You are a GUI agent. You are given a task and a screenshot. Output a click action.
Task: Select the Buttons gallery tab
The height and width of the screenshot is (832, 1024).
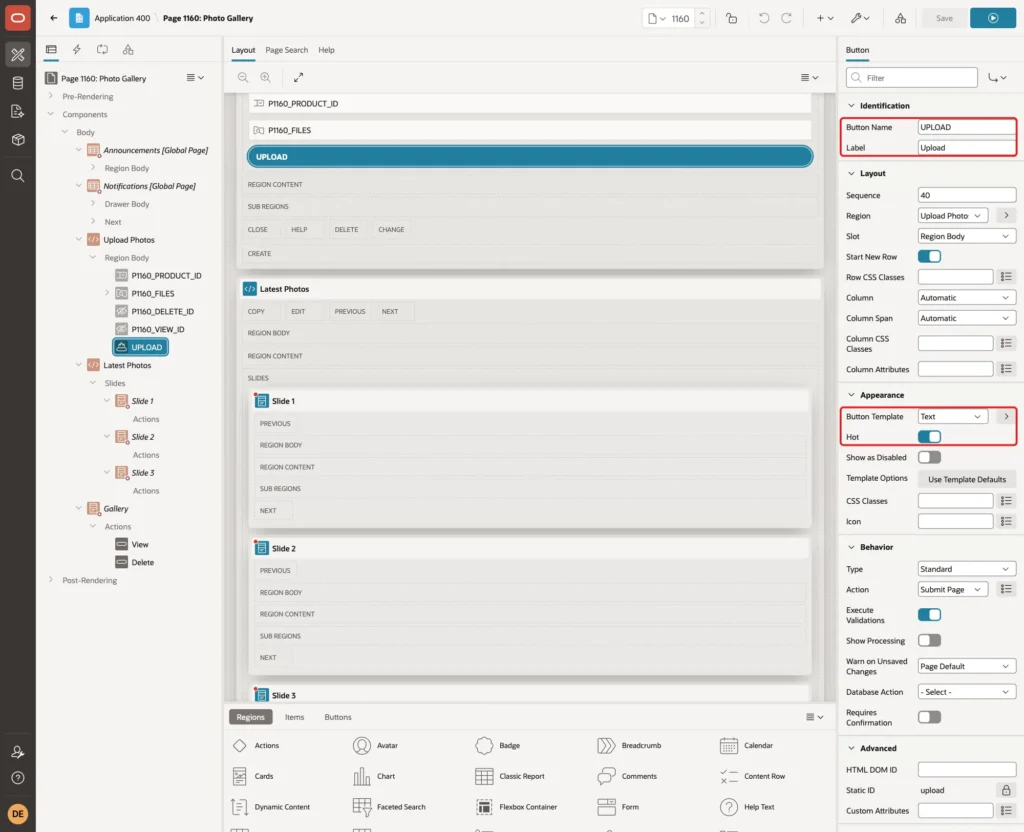point(338,717)
